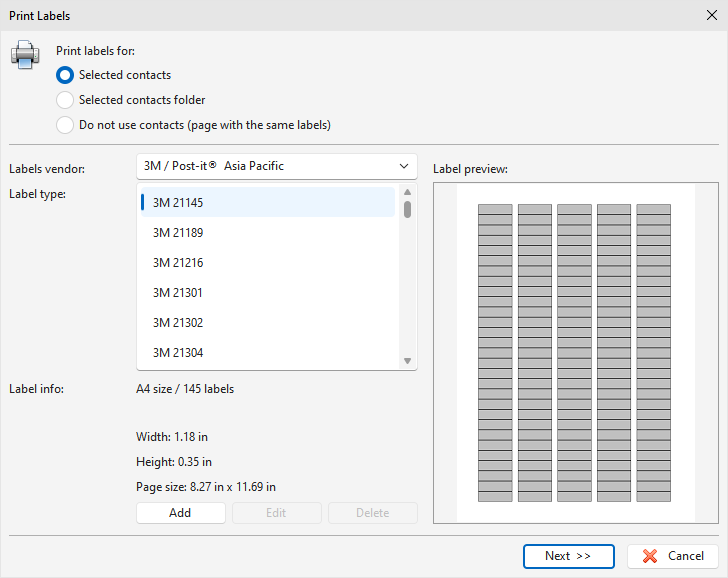Click the 'Width: 1.18 in' text

click(172, 437)
